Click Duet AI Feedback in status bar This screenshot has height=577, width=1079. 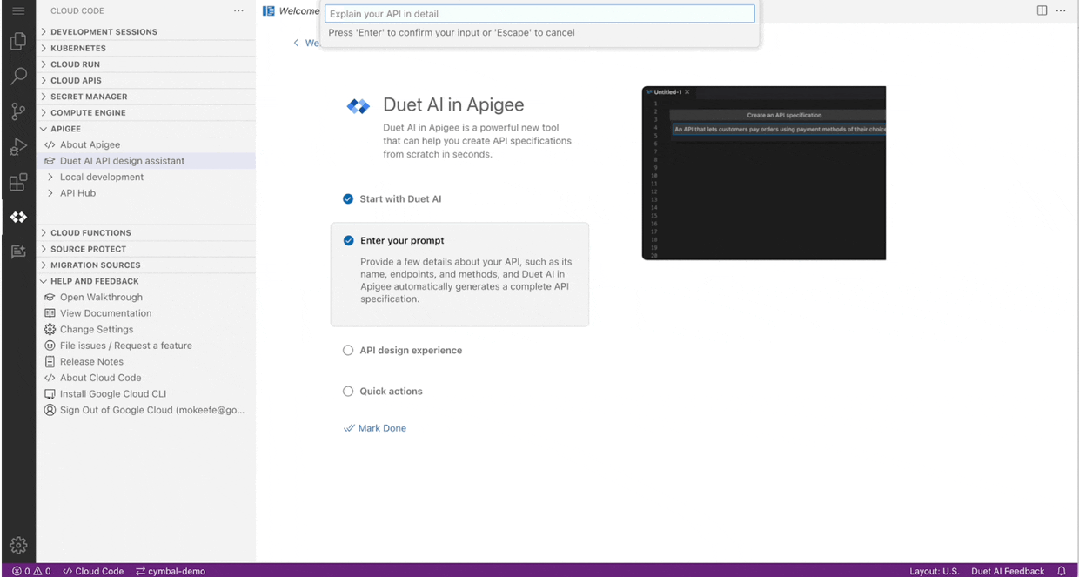1007,571
